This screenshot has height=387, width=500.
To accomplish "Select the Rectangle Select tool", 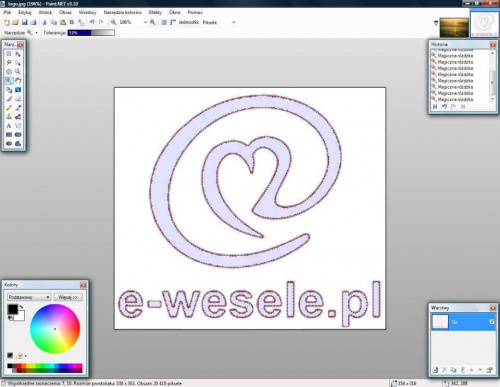I will [x=9, y=54].
